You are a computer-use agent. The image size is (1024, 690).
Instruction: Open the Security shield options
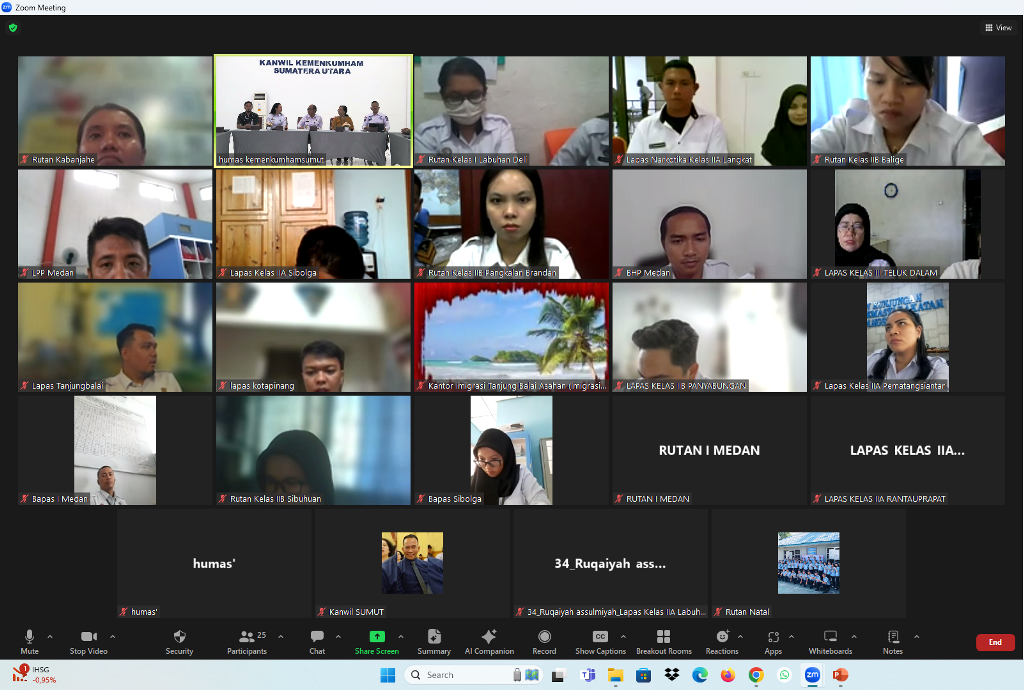tap(179, 640)
